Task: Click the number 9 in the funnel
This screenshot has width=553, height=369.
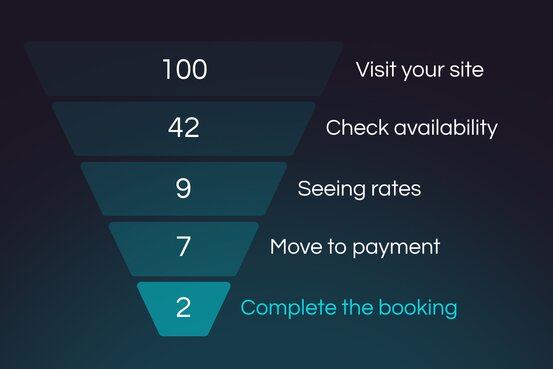Action: point(183,188)
